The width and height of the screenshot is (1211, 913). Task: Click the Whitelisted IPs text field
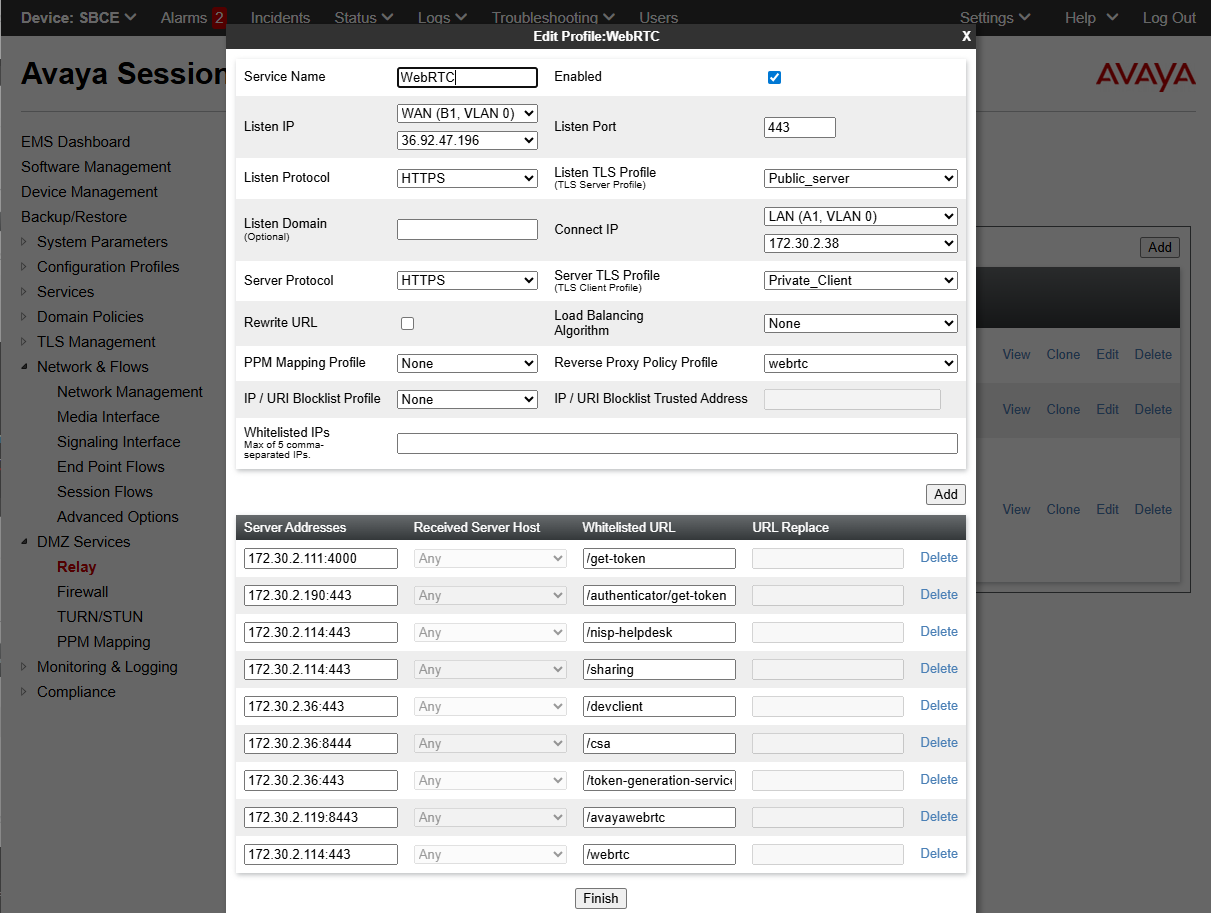[x=677, y=444]
